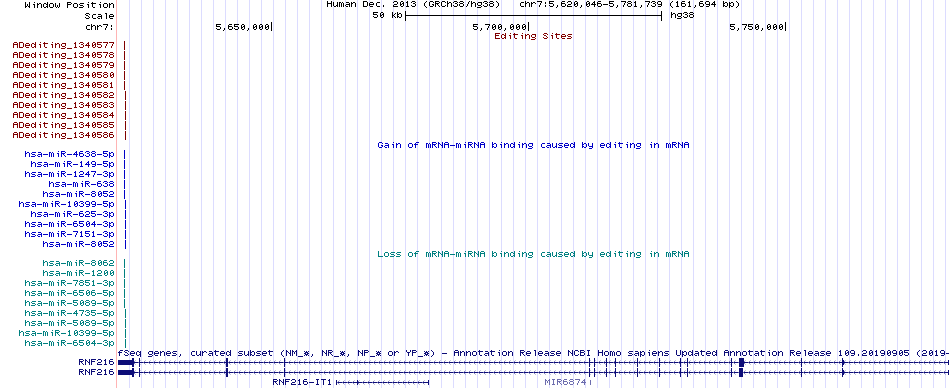Select the Scale row label
Viewport: 950px width, 388px height.
point(99,16)
